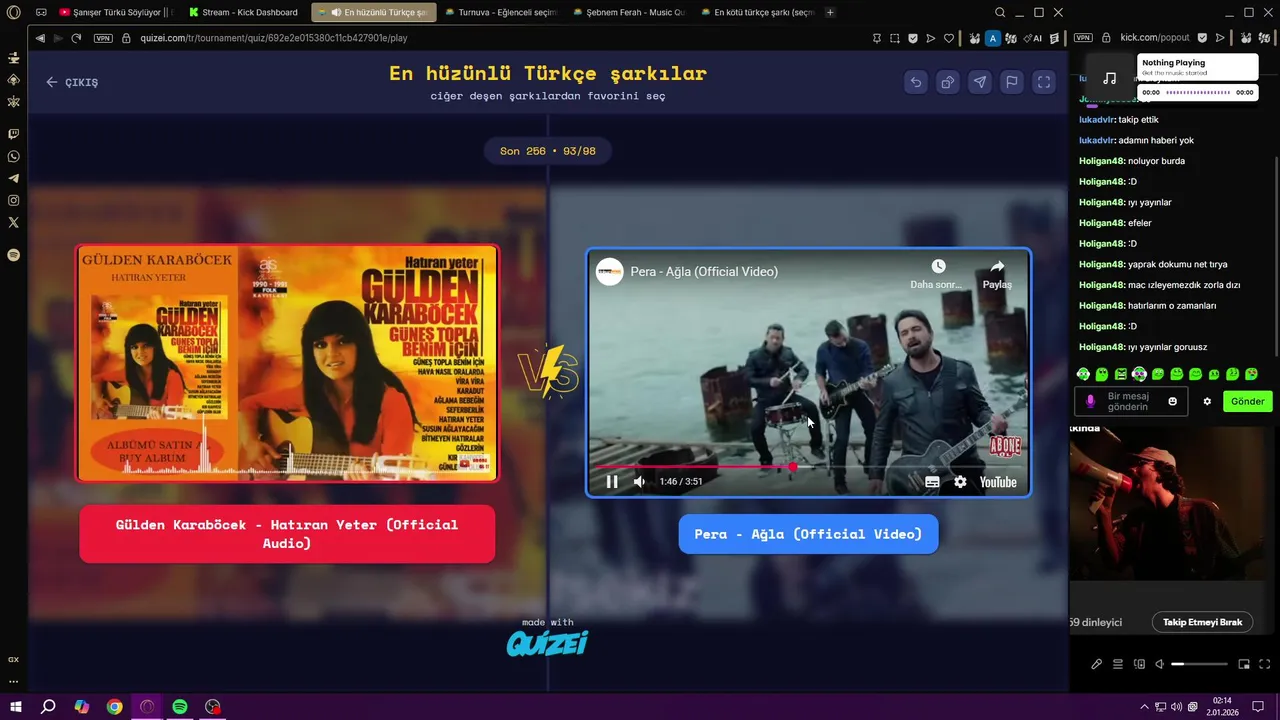
Task: Click the heart bookmark icon
Action: (x=949, y=38)
